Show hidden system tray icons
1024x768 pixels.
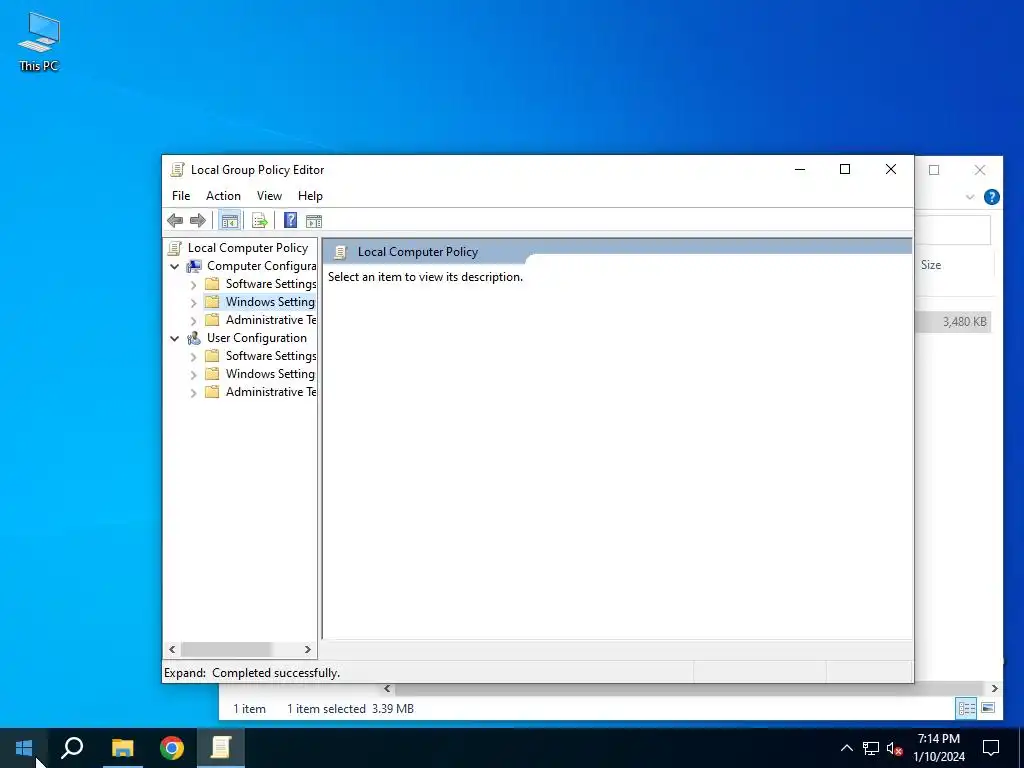[846, 748]
